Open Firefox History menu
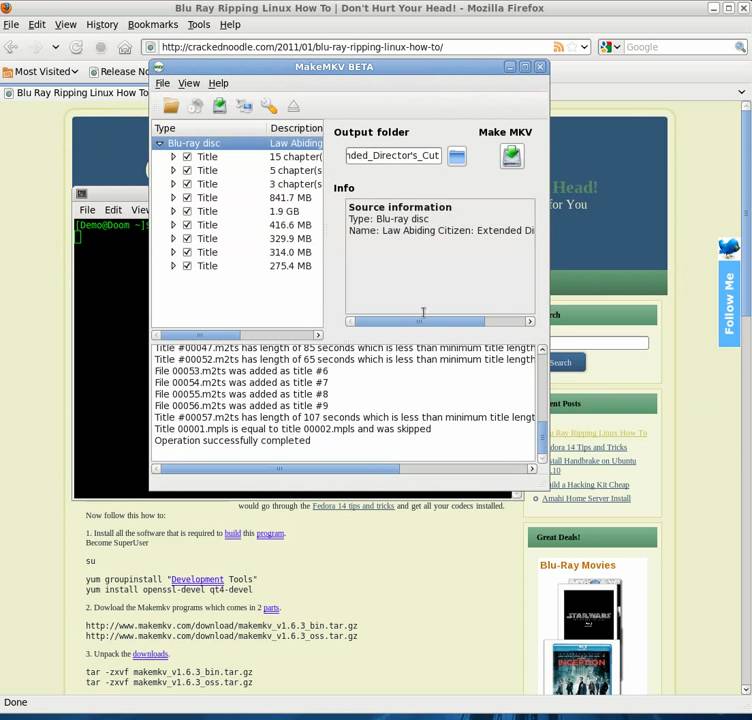 (102, 24)
